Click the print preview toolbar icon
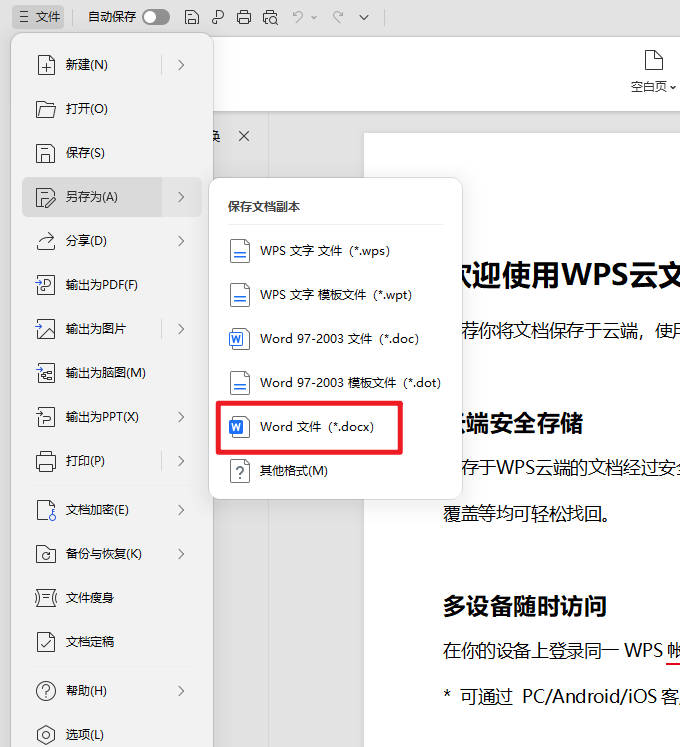 pos(270,18)
